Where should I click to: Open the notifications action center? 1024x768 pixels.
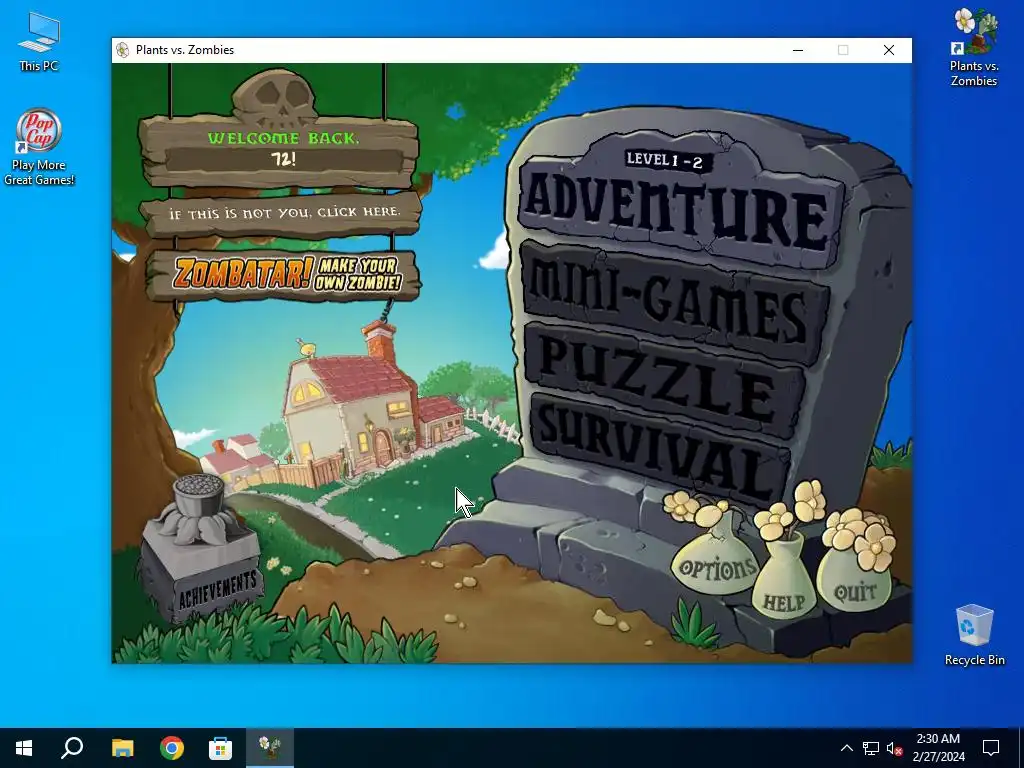pyautogui.click(x=991, y=748)
